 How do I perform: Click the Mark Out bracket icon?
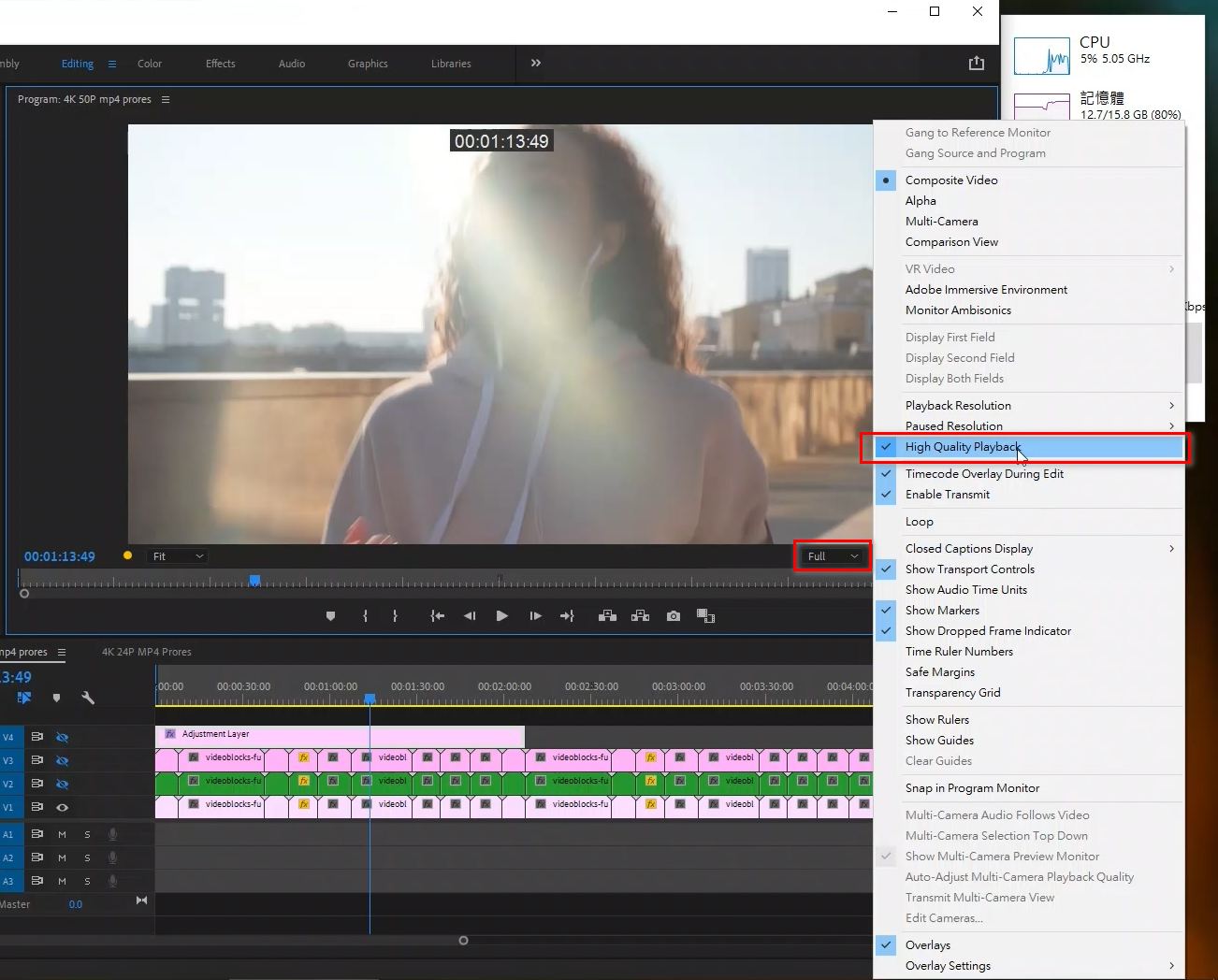pos(395,616)
